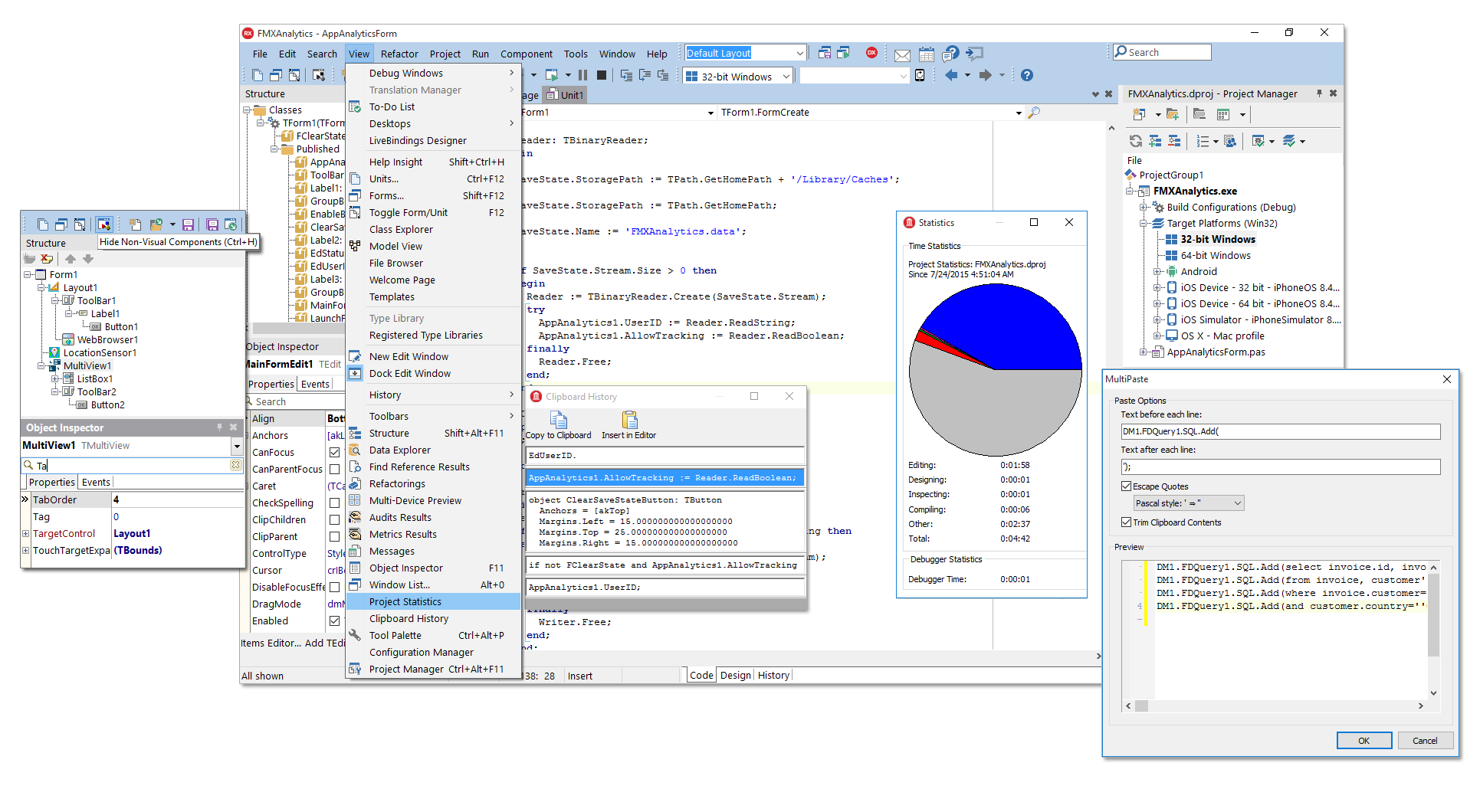Toggle the CanParentFocus property checkbox
This screenshot has width=1480, height=812.
coord(334,470)
